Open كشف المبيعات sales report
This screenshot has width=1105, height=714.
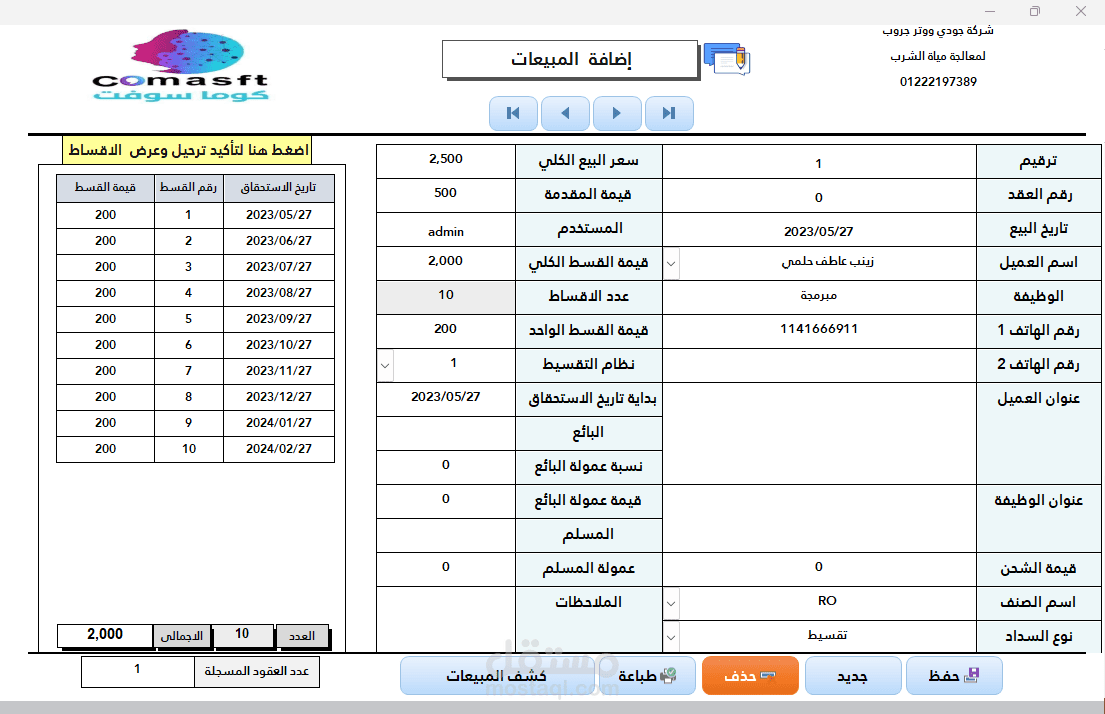497,676
